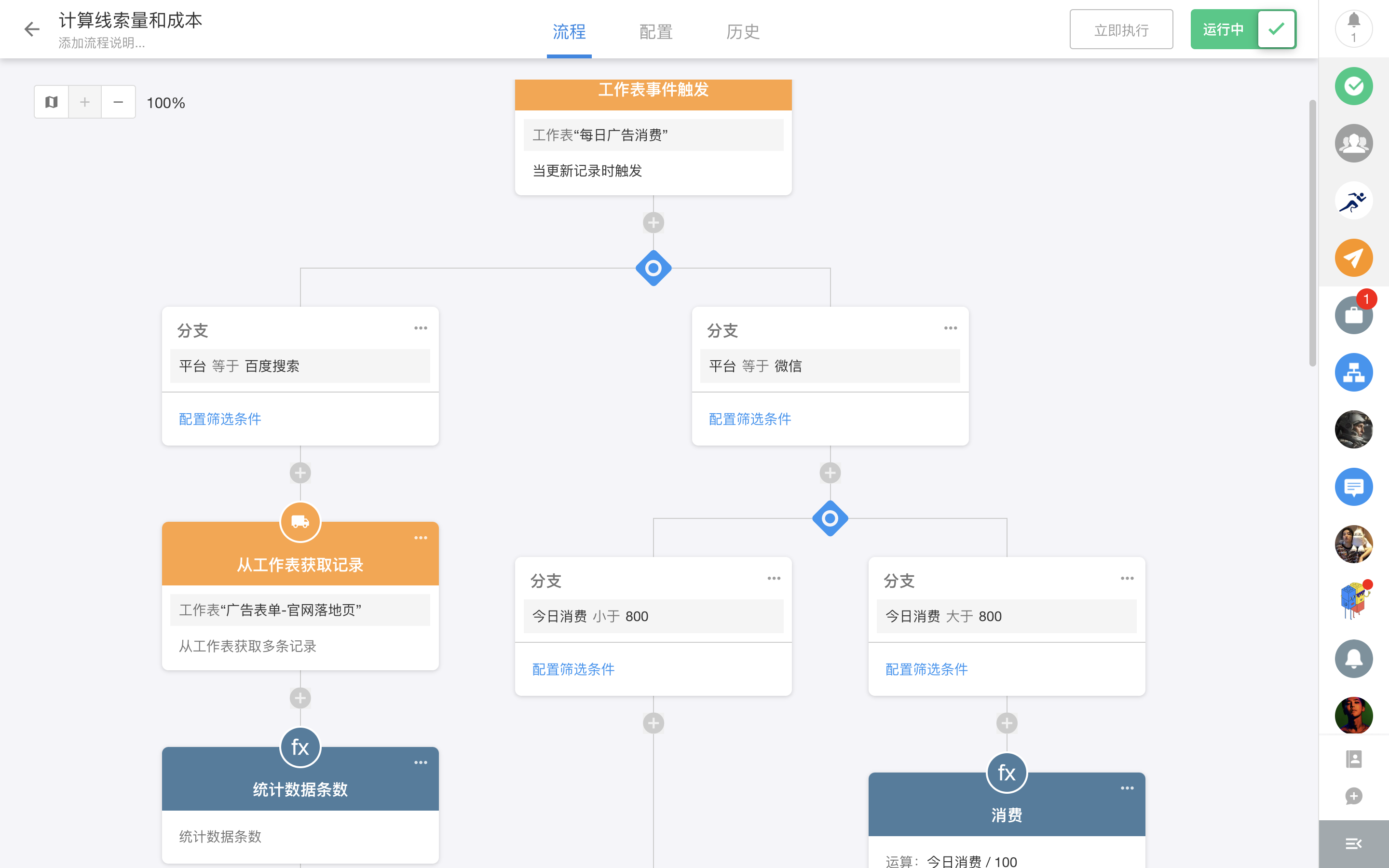Open the minimap view icon
This screenshot has height=868, width=1389.
pos(52,102)
